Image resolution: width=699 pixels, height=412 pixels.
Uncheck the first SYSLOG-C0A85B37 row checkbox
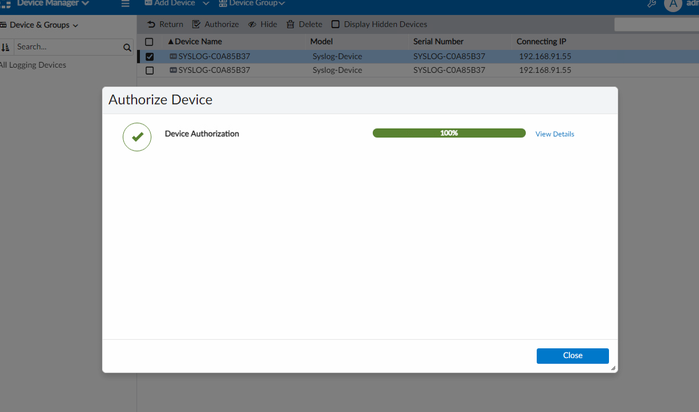pos(150,57)
